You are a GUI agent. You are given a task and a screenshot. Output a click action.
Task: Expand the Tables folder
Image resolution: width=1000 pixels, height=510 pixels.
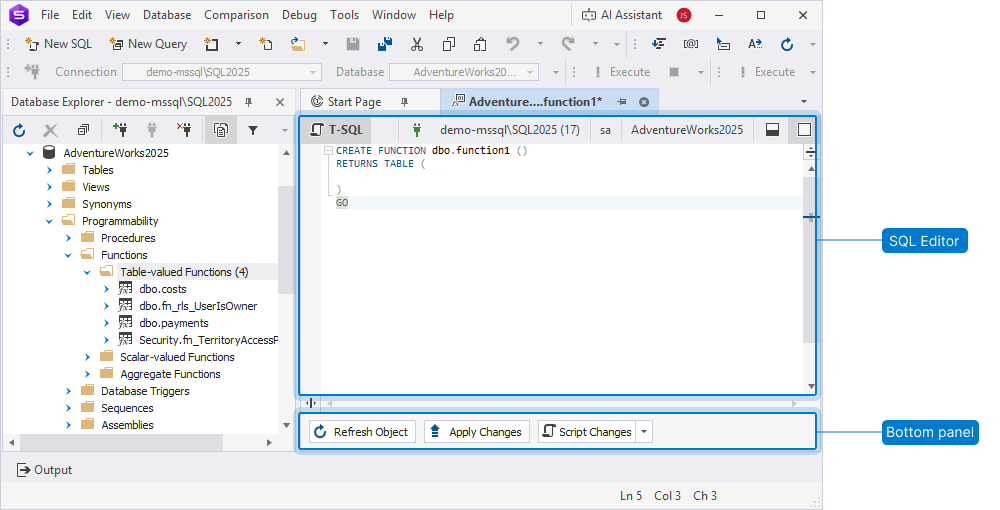pos(50,170)
